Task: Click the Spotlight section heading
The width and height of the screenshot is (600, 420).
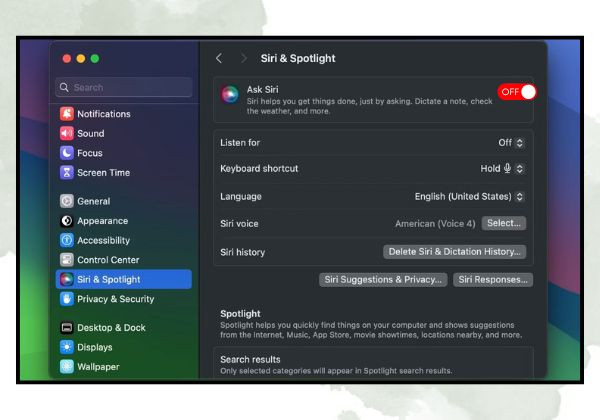Action: [x=240, y=314]
